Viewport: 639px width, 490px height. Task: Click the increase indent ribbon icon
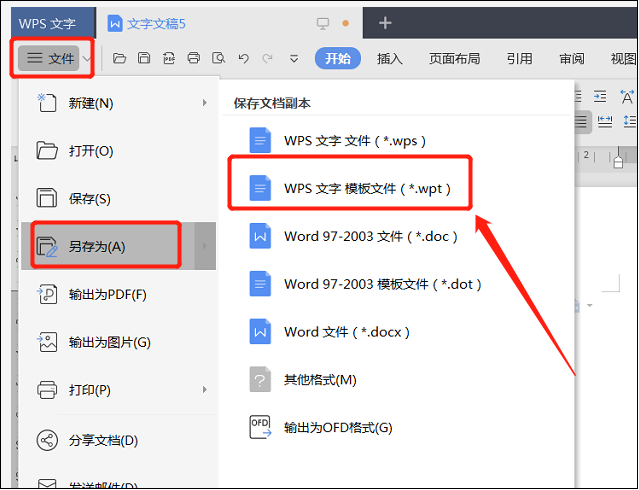[600, 97]
